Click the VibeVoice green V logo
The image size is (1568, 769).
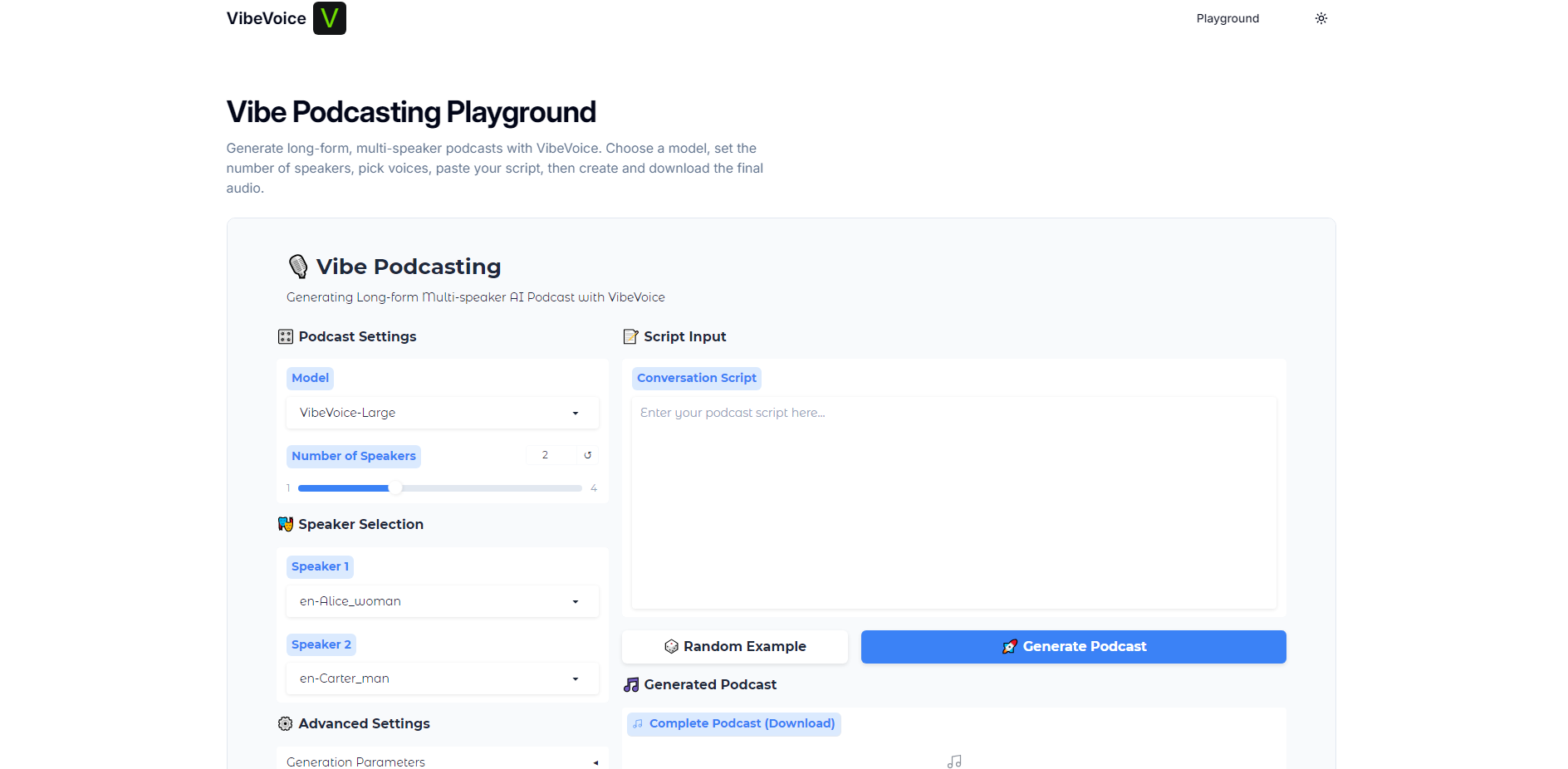pyautogui.click(x=329, y=18)
